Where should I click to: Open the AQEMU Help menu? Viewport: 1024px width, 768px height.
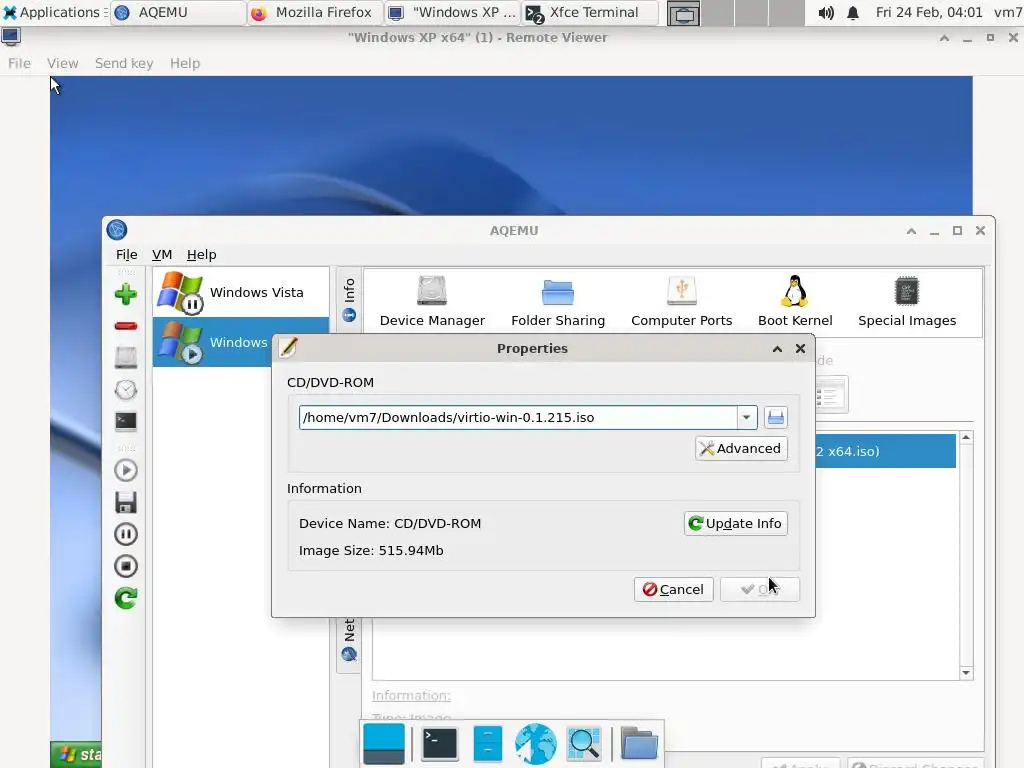pyautogui.click(x=201, y=255)
